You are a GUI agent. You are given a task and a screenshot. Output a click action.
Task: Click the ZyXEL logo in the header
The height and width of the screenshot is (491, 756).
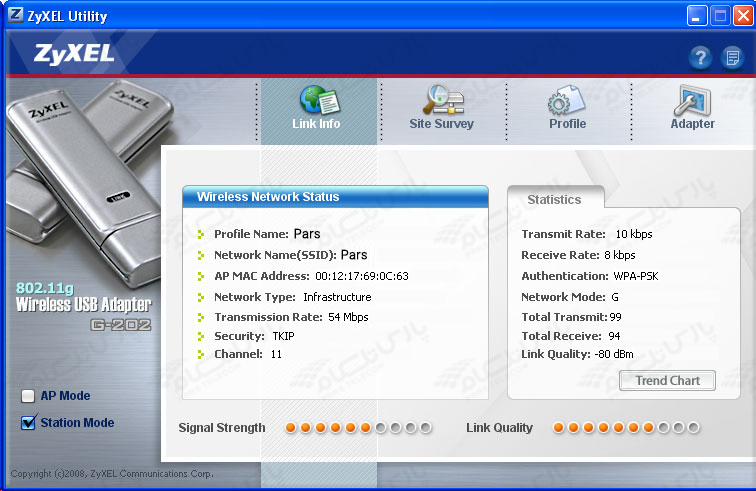(74, 54)
